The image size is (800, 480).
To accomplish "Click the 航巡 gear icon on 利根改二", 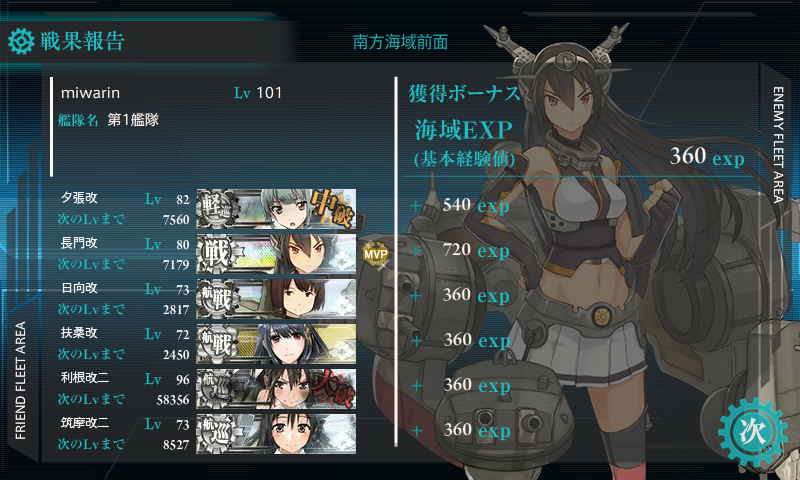I will [x=217, y=389].
